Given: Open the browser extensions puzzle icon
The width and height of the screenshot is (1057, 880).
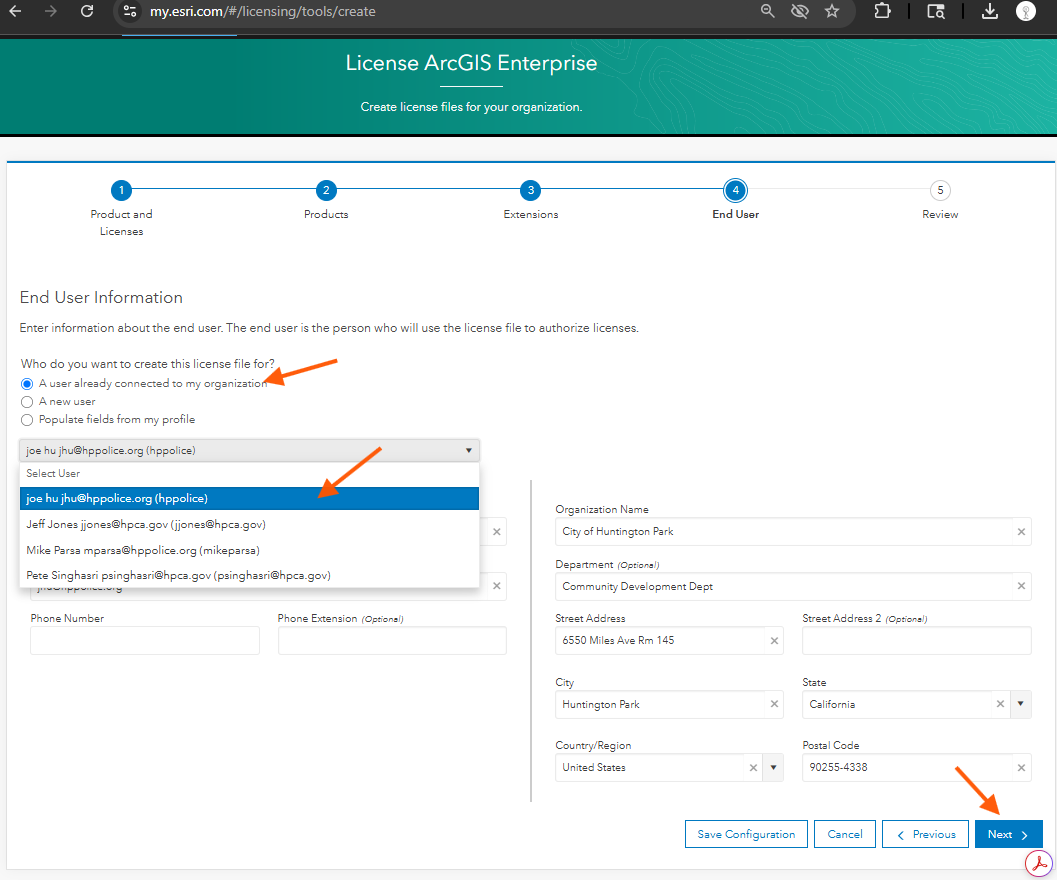Looking at the screenshot, I should [x=882, y=12].
